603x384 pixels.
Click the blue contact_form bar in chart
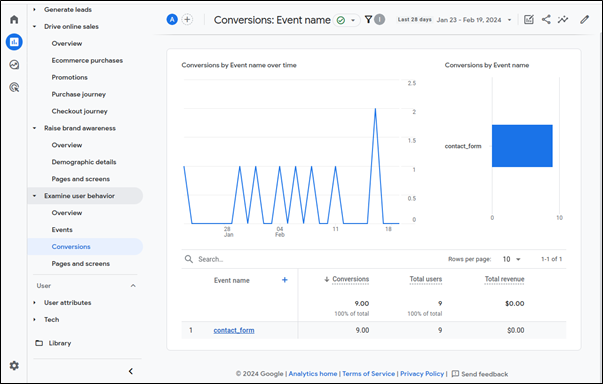(522, 146)
